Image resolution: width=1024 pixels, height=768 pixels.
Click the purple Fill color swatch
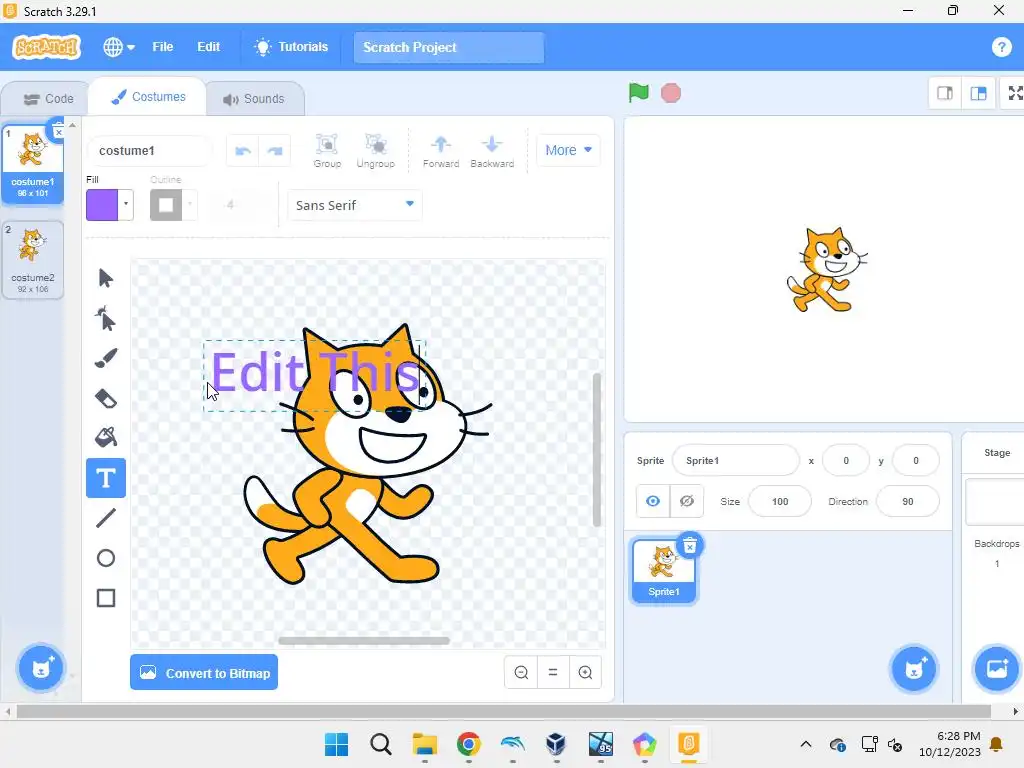[102, 204]
